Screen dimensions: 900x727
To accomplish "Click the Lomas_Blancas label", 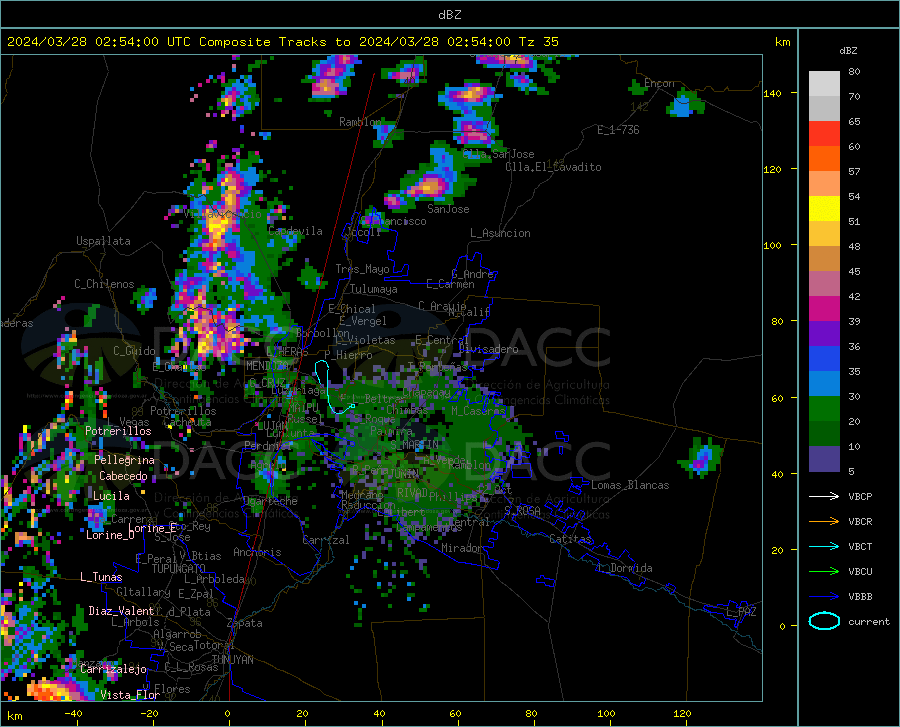I will click(630, 485).
